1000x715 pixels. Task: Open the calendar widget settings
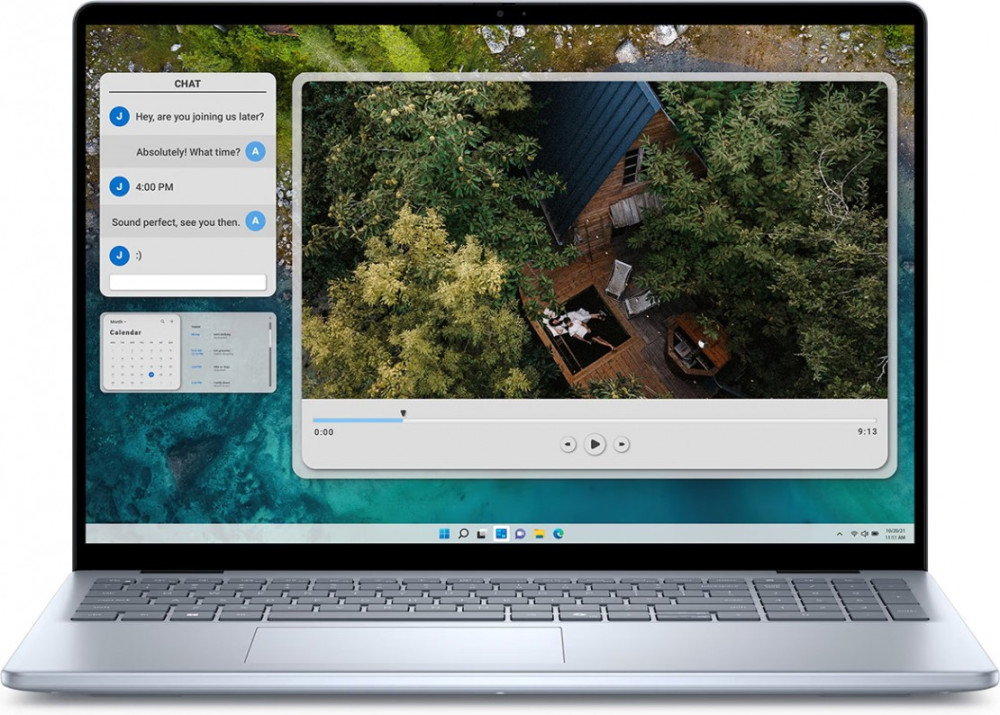click(172, 320)
